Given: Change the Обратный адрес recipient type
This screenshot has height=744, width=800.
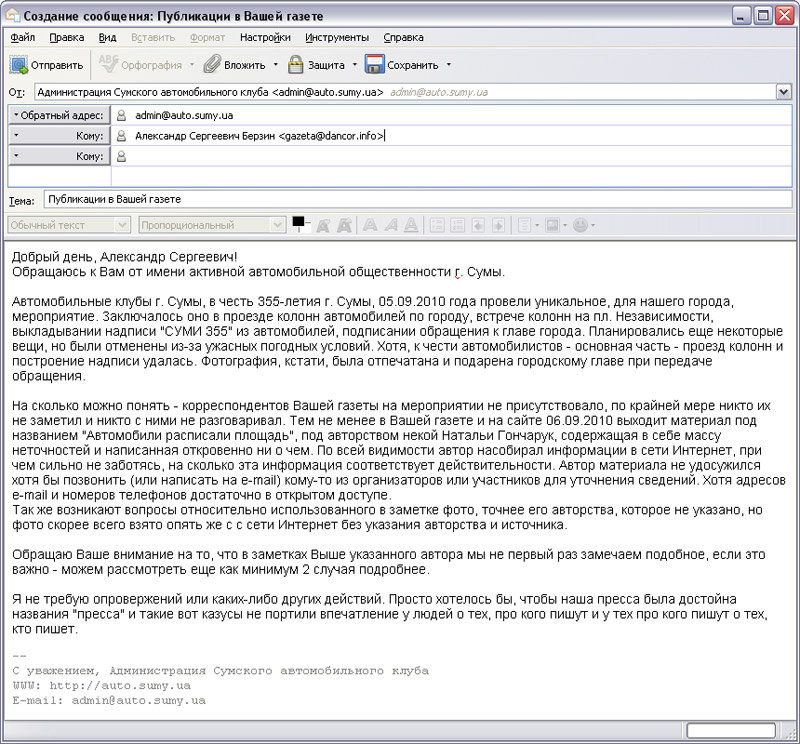Looking at the screenshot, I should [59, 115].
